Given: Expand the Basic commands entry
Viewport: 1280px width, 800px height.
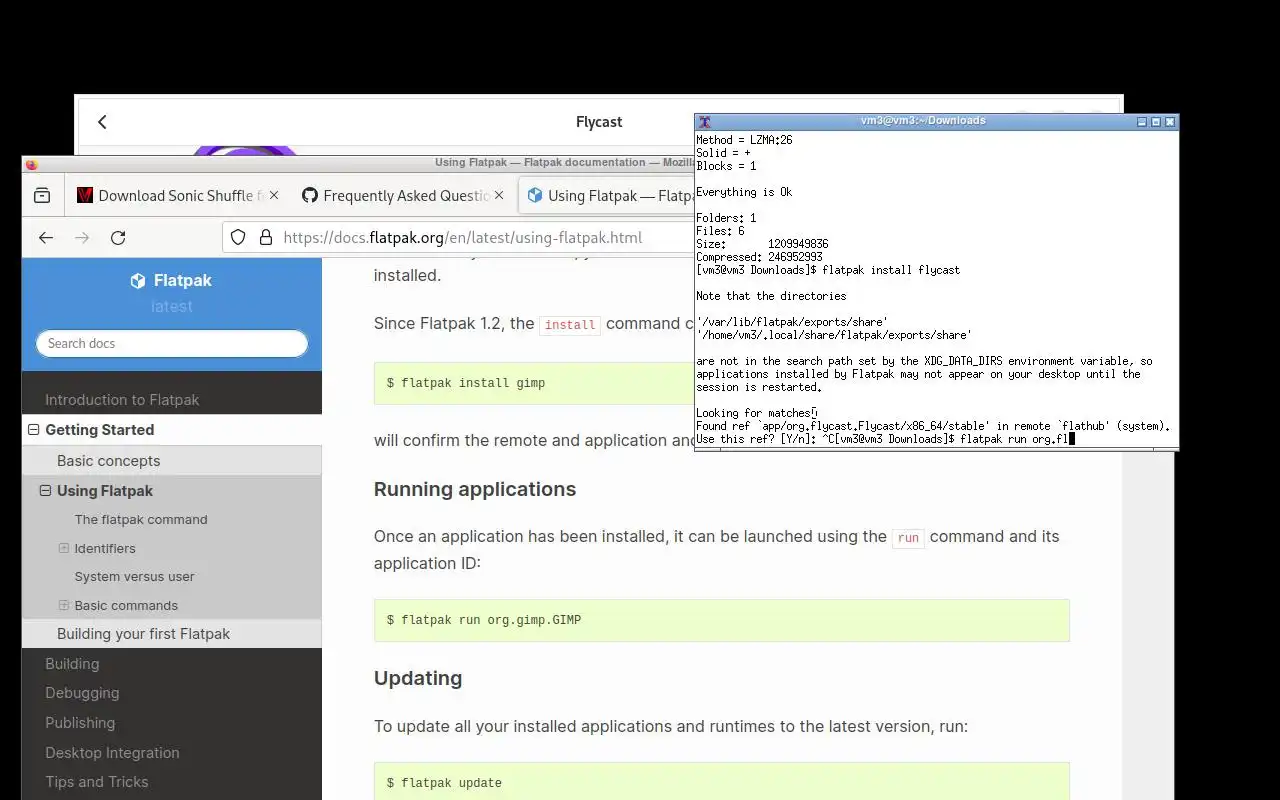Looking at the screenshot, I should [64, 605].
